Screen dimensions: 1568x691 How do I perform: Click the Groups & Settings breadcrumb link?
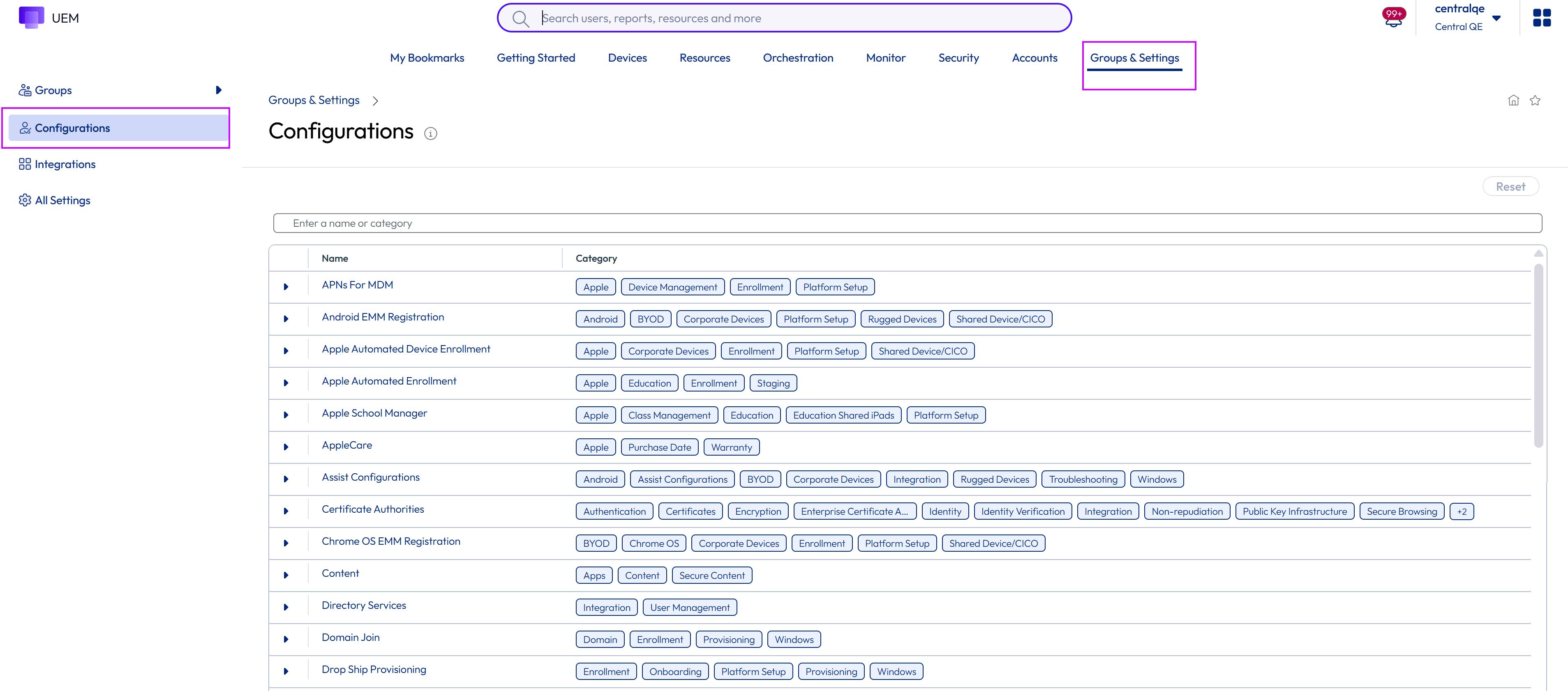[314, 100]
